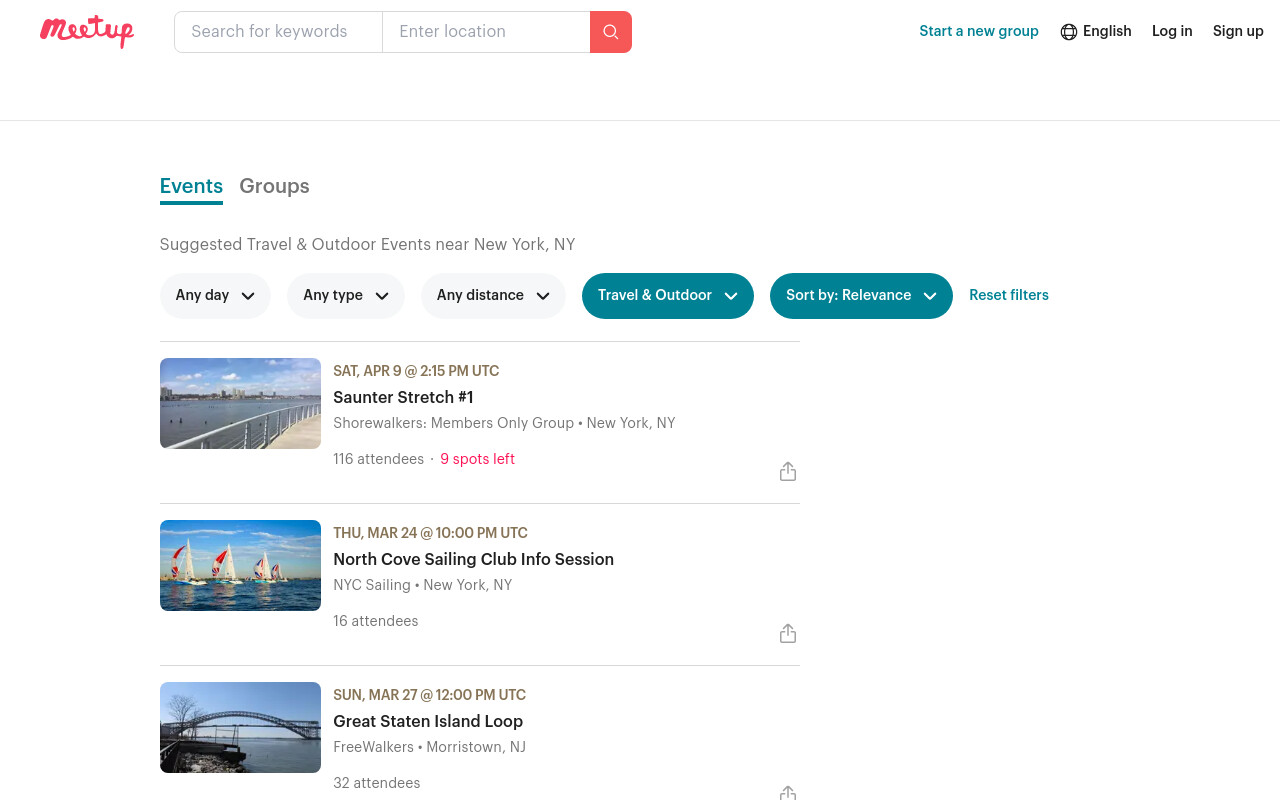Click Shorewalkers: Members Only Group text
Screen dimensions: 1280x800
tap(453, 423)
